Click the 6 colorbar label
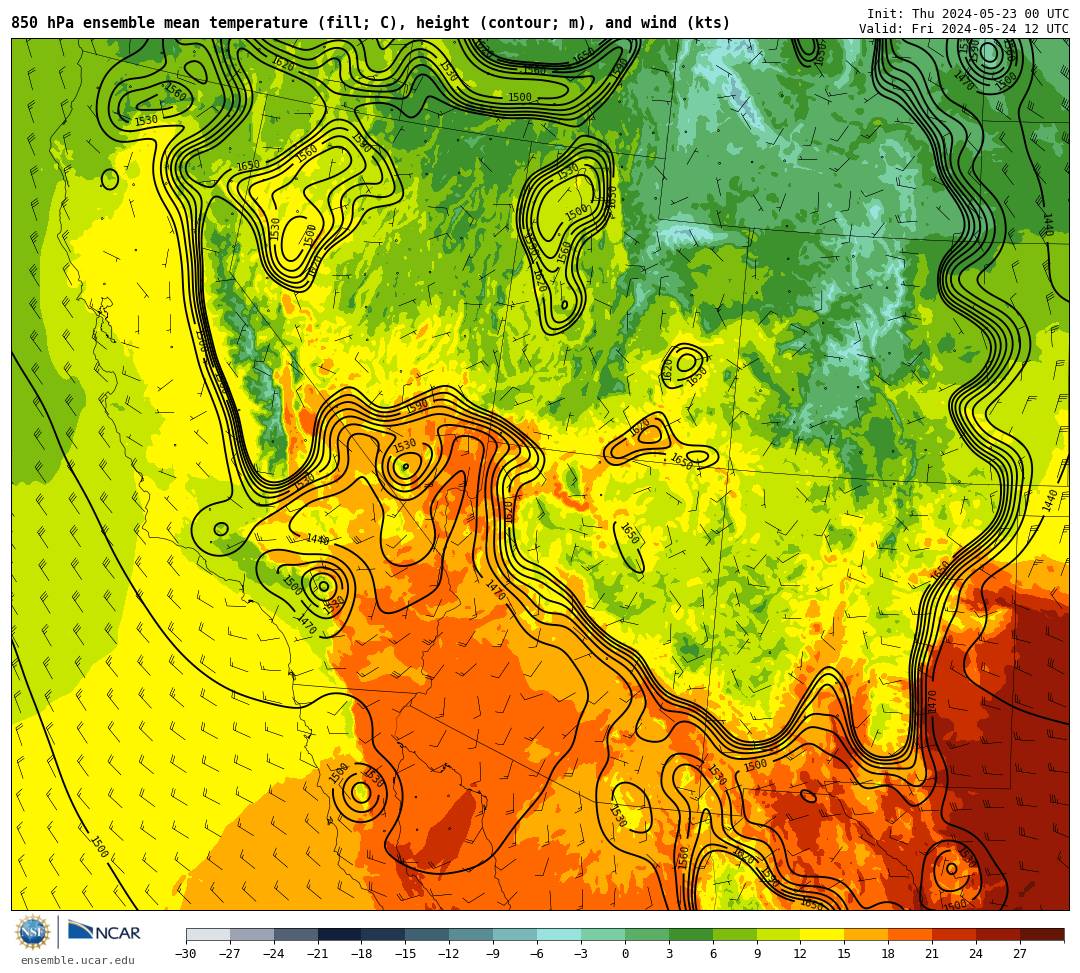The image size is (1080, 973). [713, 954]
